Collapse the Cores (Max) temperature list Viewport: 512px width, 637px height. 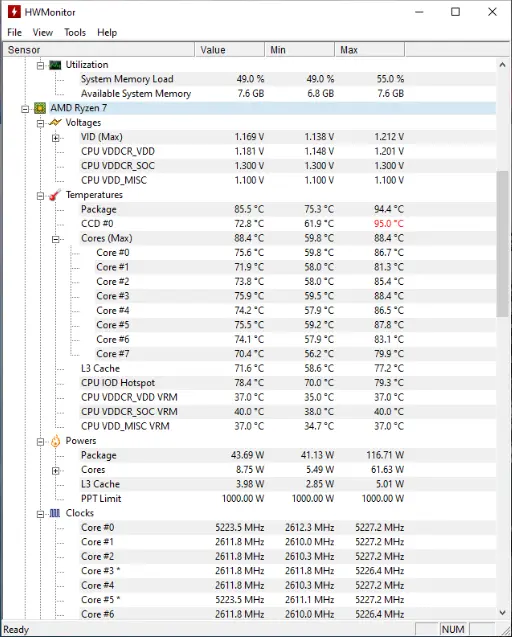(x=56, y=239)
